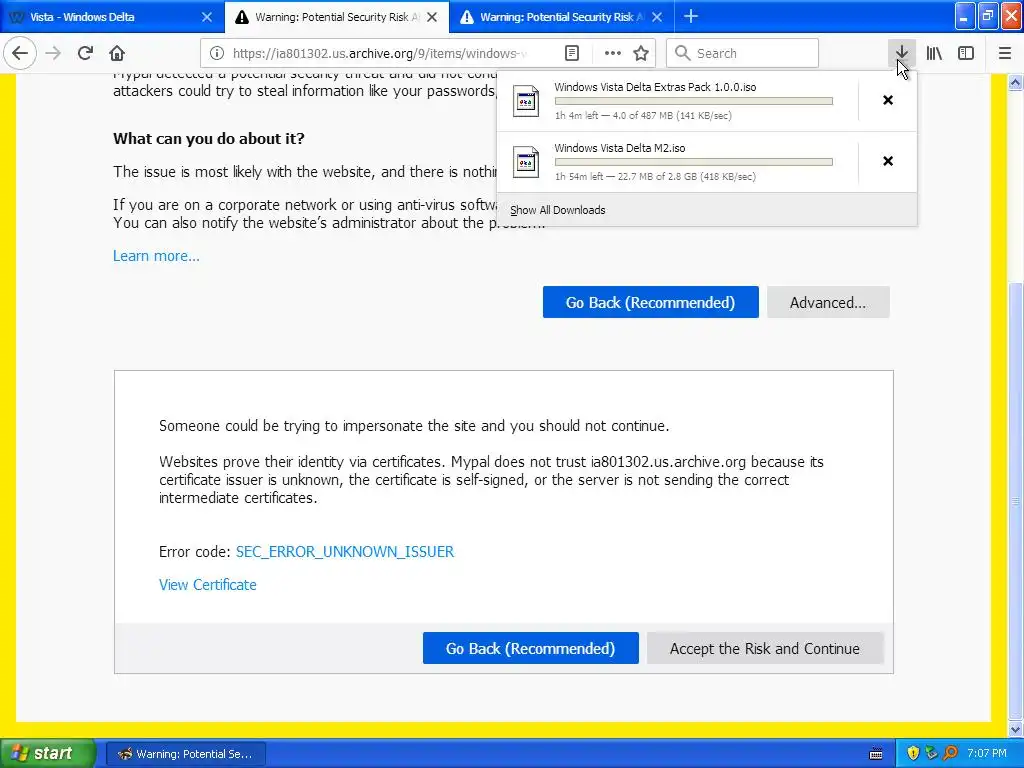Close the third security warning tab

click(657, 17)
